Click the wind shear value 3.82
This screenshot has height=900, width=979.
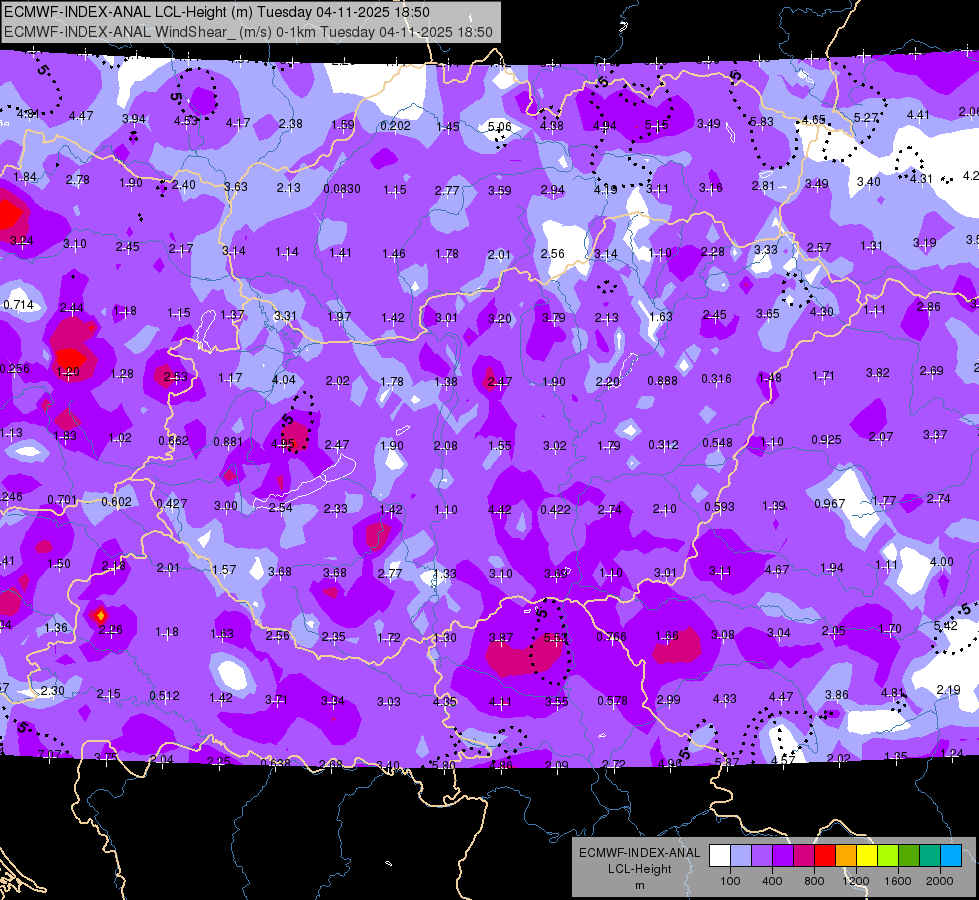tap(877, 373)
